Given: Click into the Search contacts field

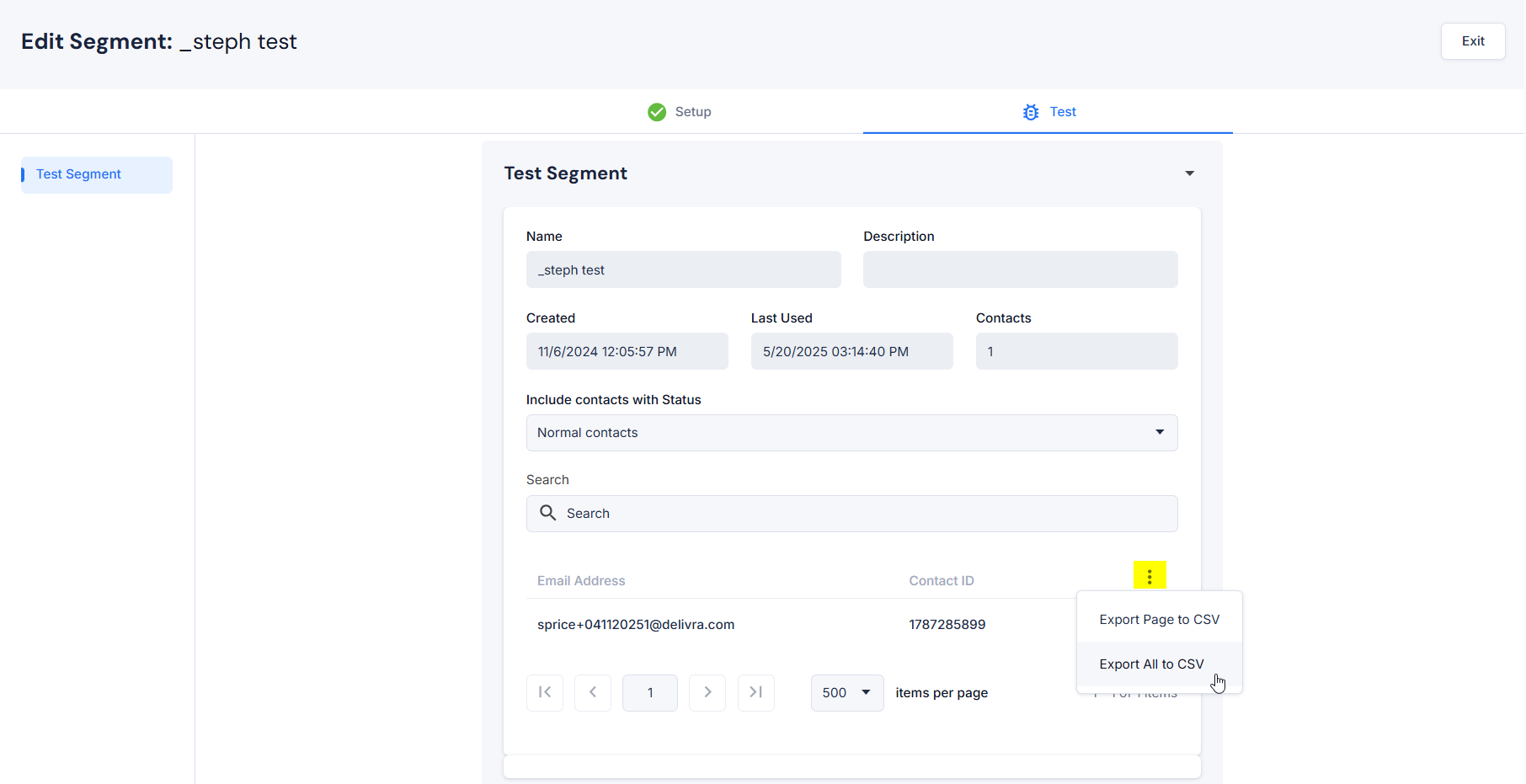Looking at the screenshot, I should pos(867,514).
